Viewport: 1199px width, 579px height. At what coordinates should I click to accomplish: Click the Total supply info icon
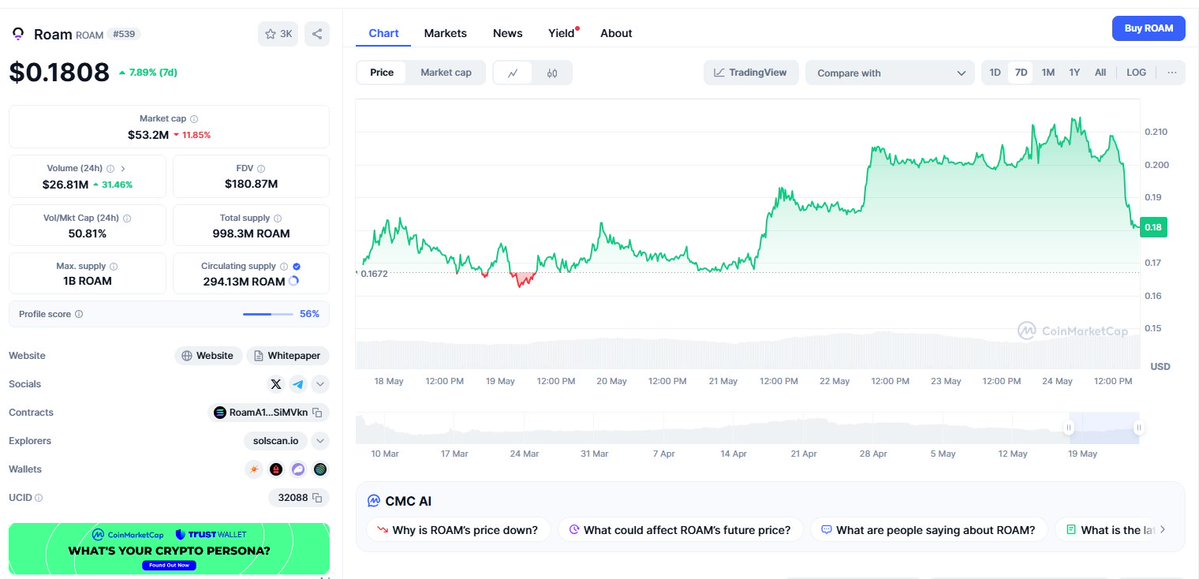278,218
